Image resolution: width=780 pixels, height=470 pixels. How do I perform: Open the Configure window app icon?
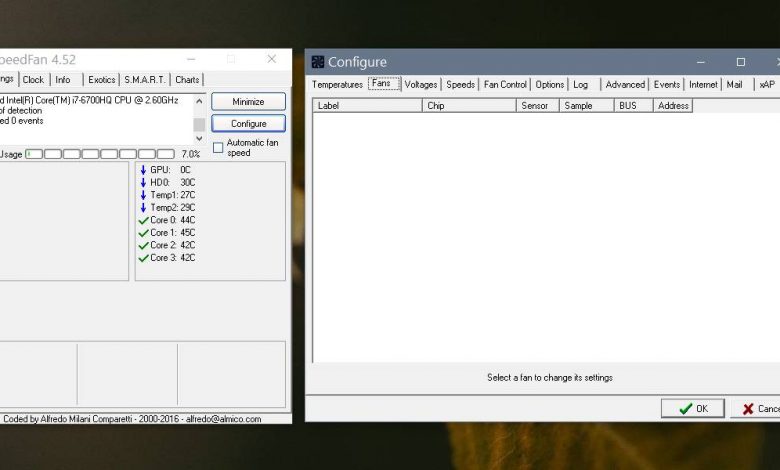click(x=317, y=62)
